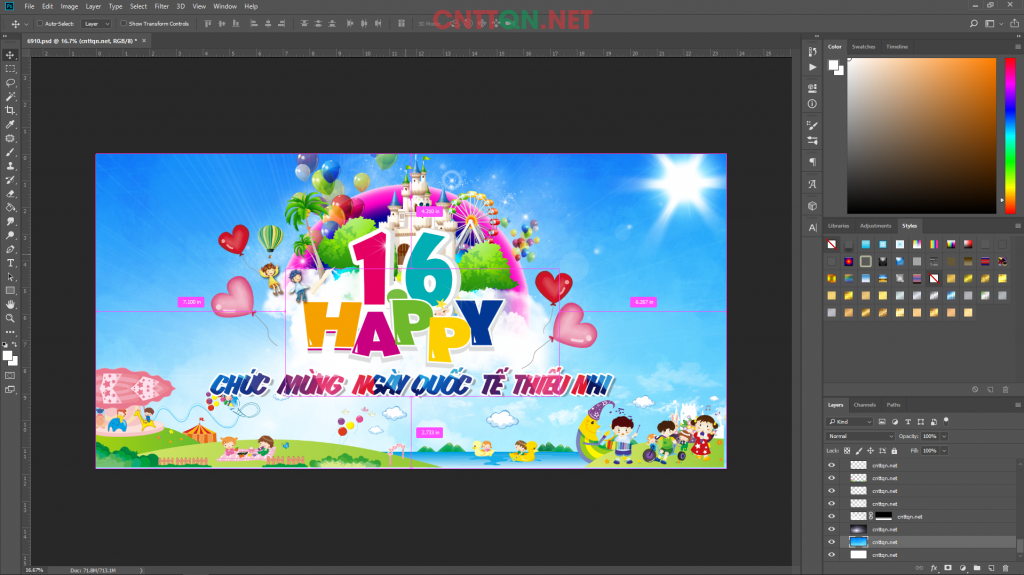Select the Lasso tool

point(10,83)
